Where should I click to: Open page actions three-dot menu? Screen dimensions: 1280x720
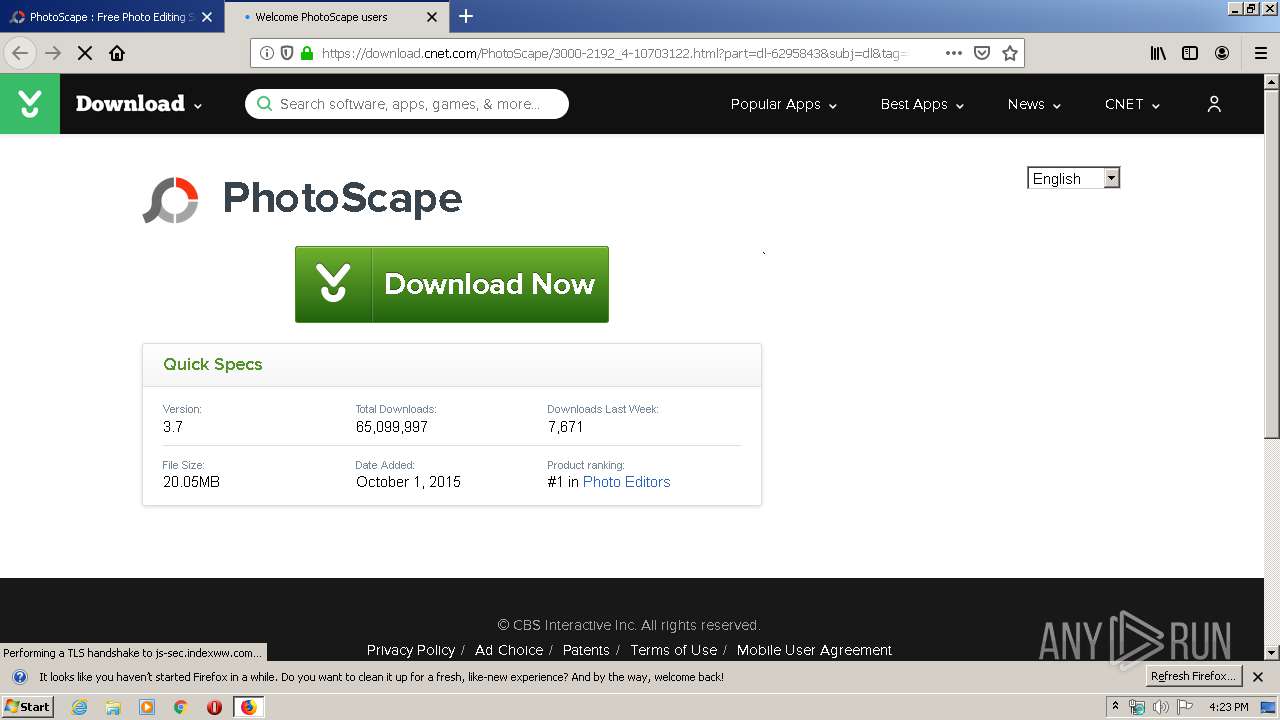pos(954,53)
